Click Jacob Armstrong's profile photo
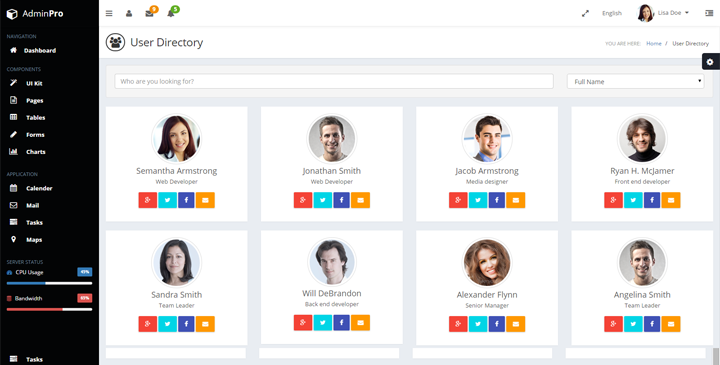Image resolution: width=720 pixels, height=365 pixels. [x=487, y=138]
